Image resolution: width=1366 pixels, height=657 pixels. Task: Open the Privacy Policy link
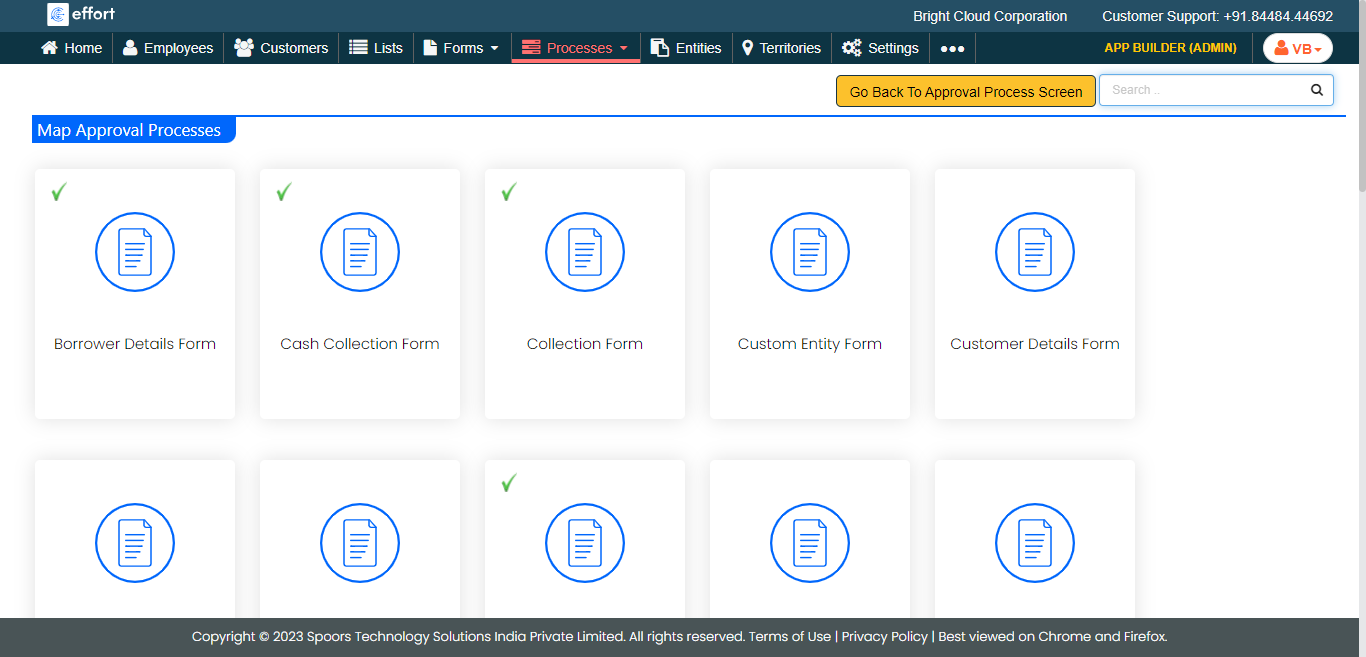(884, 637)
